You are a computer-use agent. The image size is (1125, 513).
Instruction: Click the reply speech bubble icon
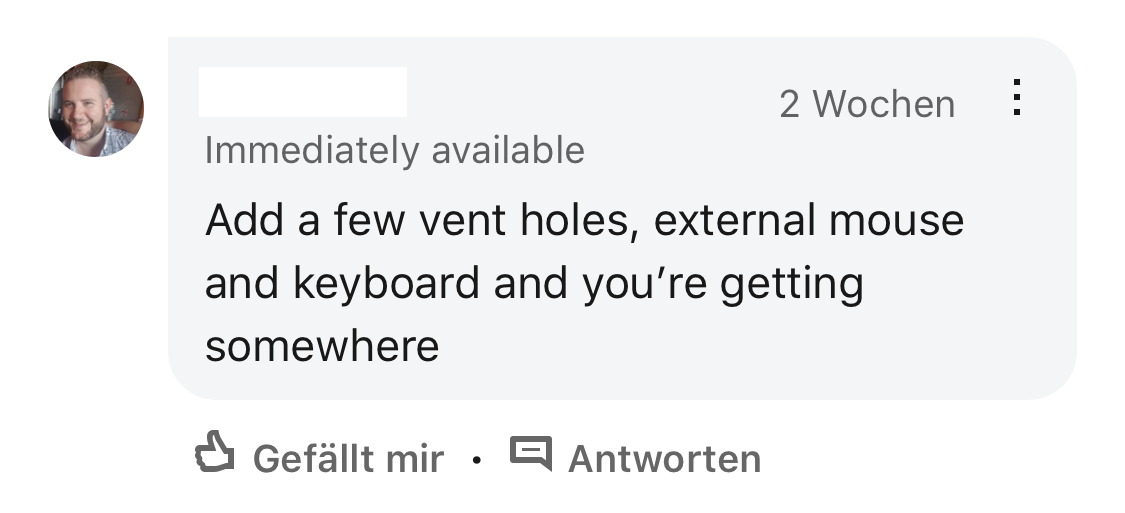point(530,454)
